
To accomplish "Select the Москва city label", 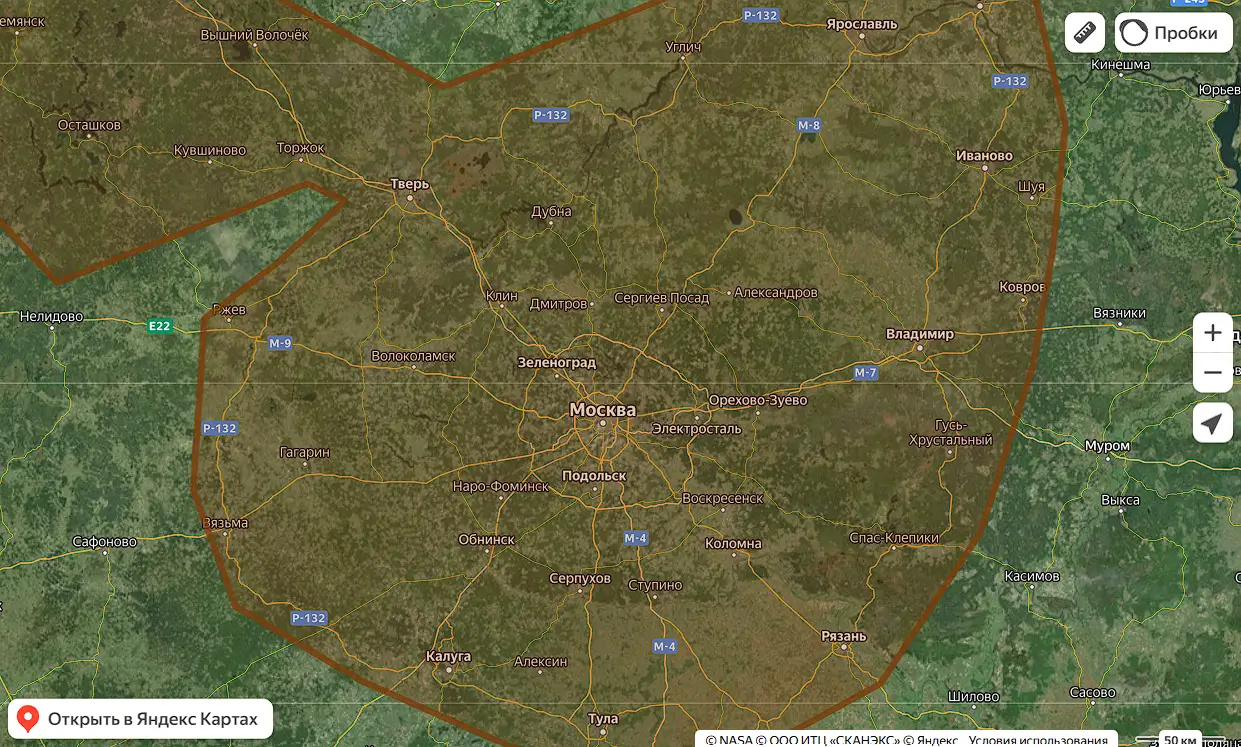I will pyautogui.click(x=602, y=410).
